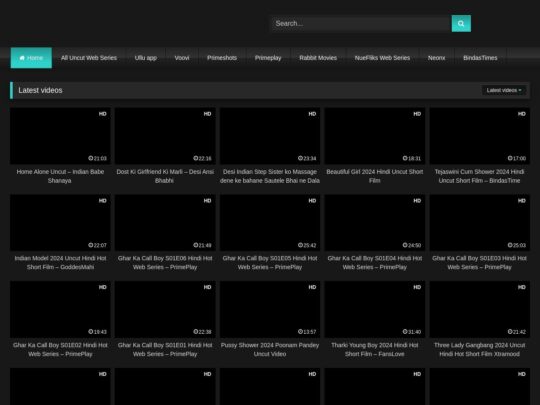
Task: Select the Primeplay menu item
Action: point(268,58)
